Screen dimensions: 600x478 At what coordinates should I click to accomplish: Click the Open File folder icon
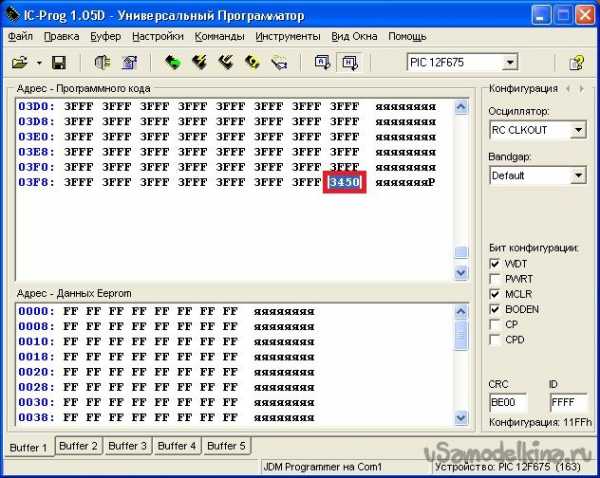tap(19, 62)
